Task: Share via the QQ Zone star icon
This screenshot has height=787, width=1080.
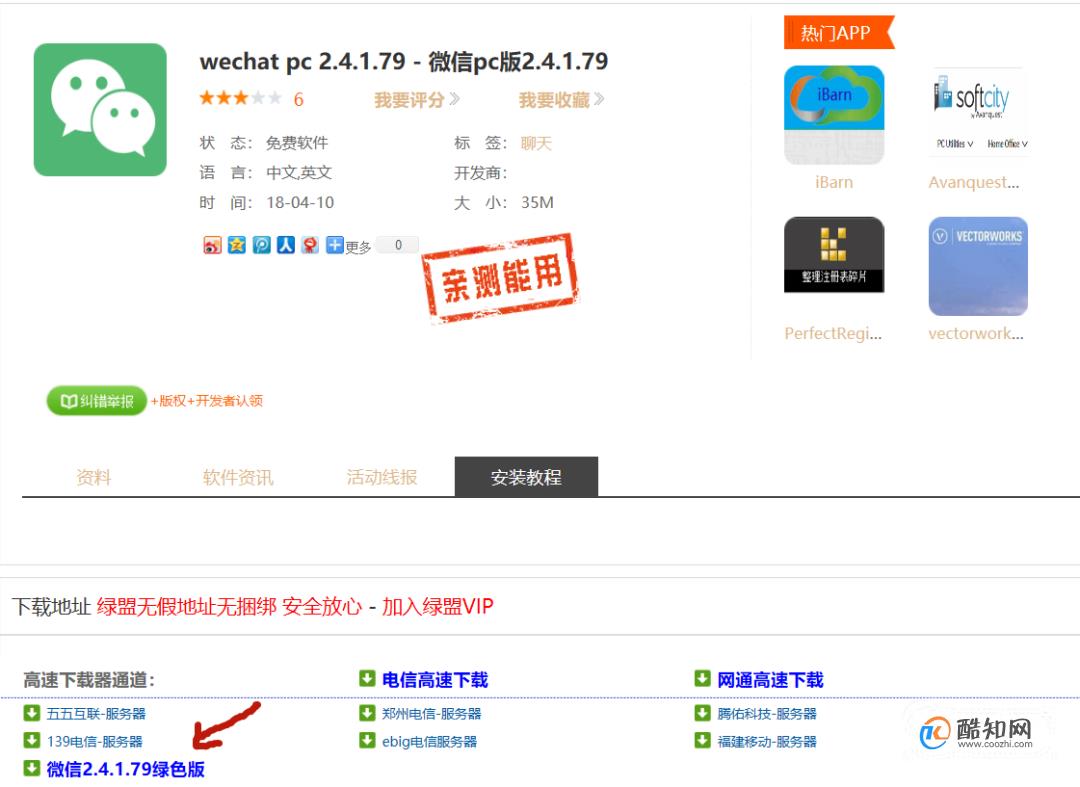Action: (x=237, y=245)
